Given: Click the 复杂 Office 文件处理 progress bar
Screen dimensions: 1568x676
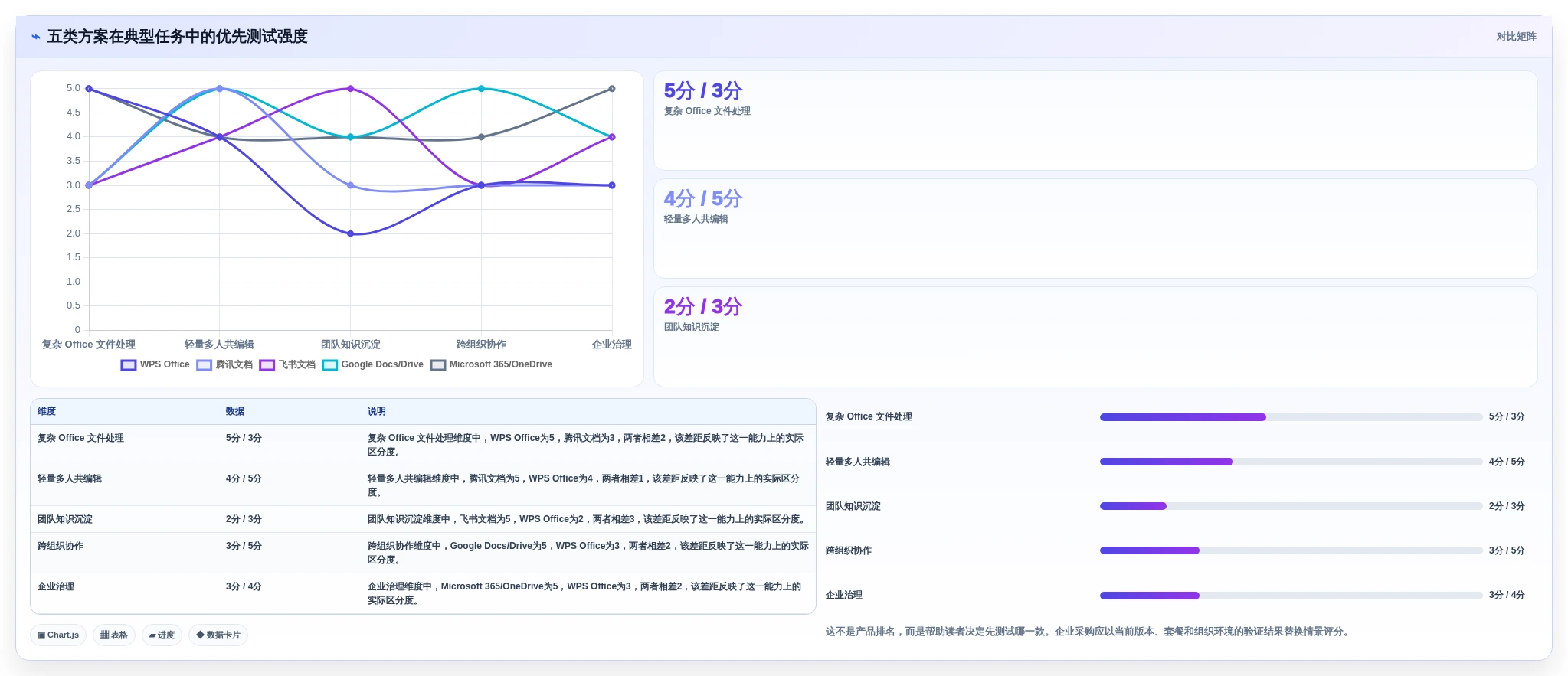Looking at the screenshot, I should 1291,417.
